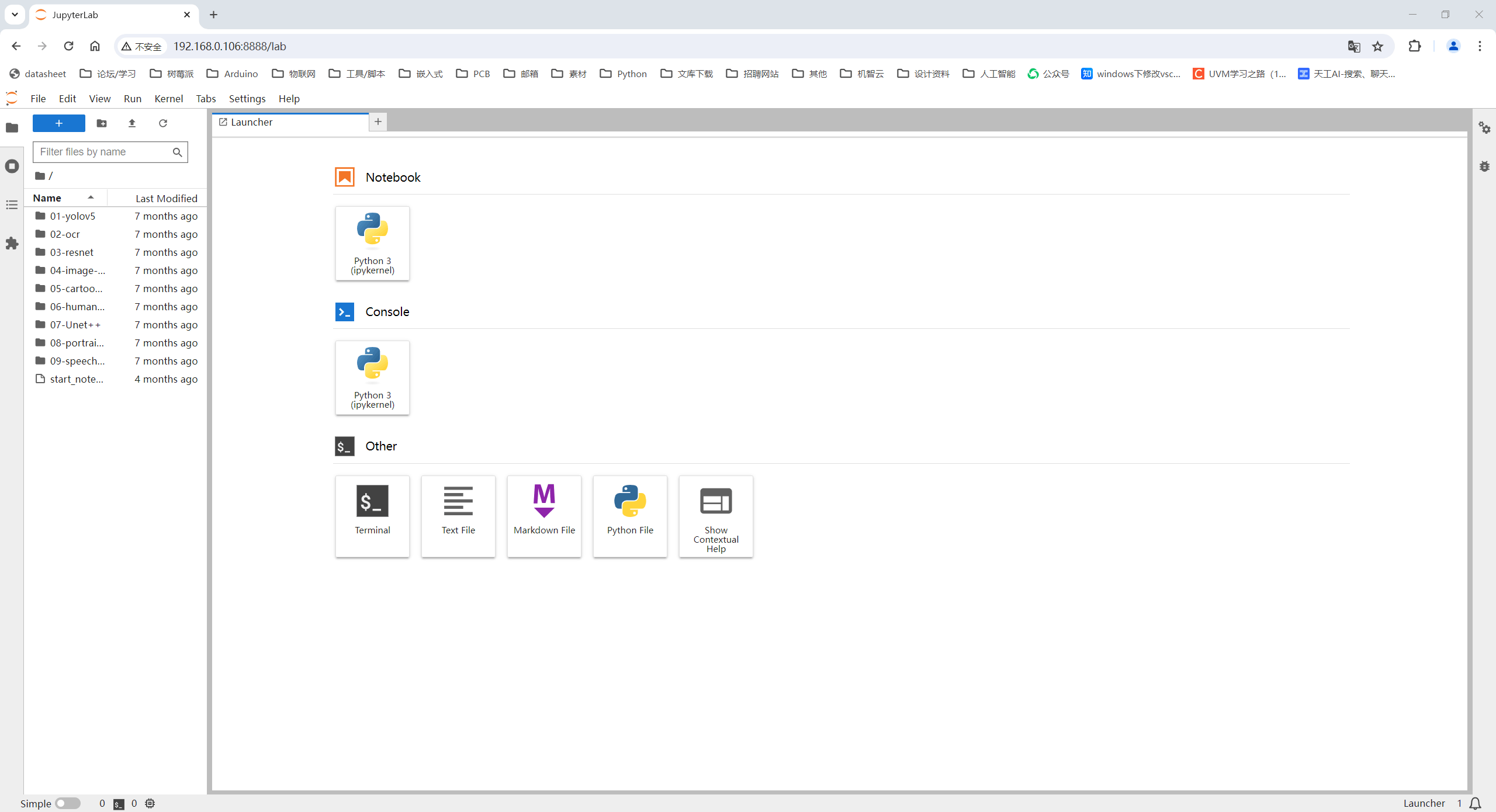Refresh the file browser list
1496x812 pixels.
coord(163,123)
